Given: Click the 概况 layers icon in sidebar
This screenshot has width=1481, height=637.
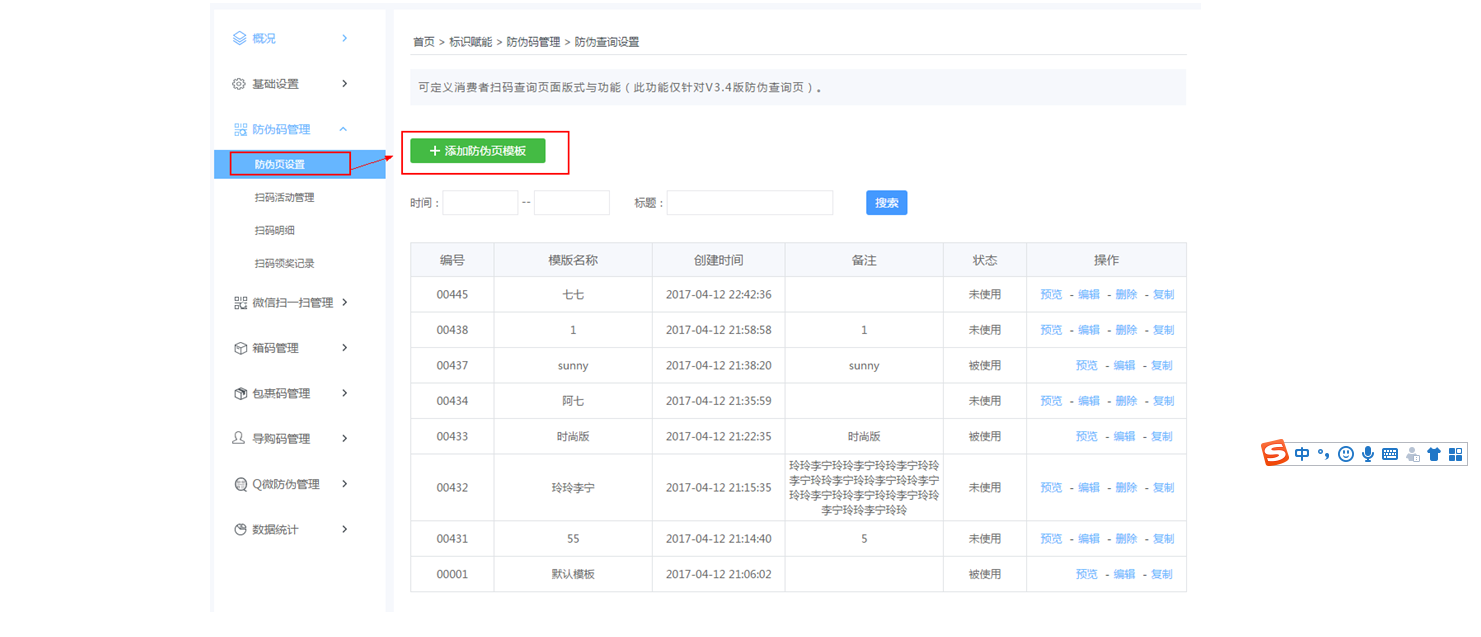Looking at the screenshot, I should 239,38.
